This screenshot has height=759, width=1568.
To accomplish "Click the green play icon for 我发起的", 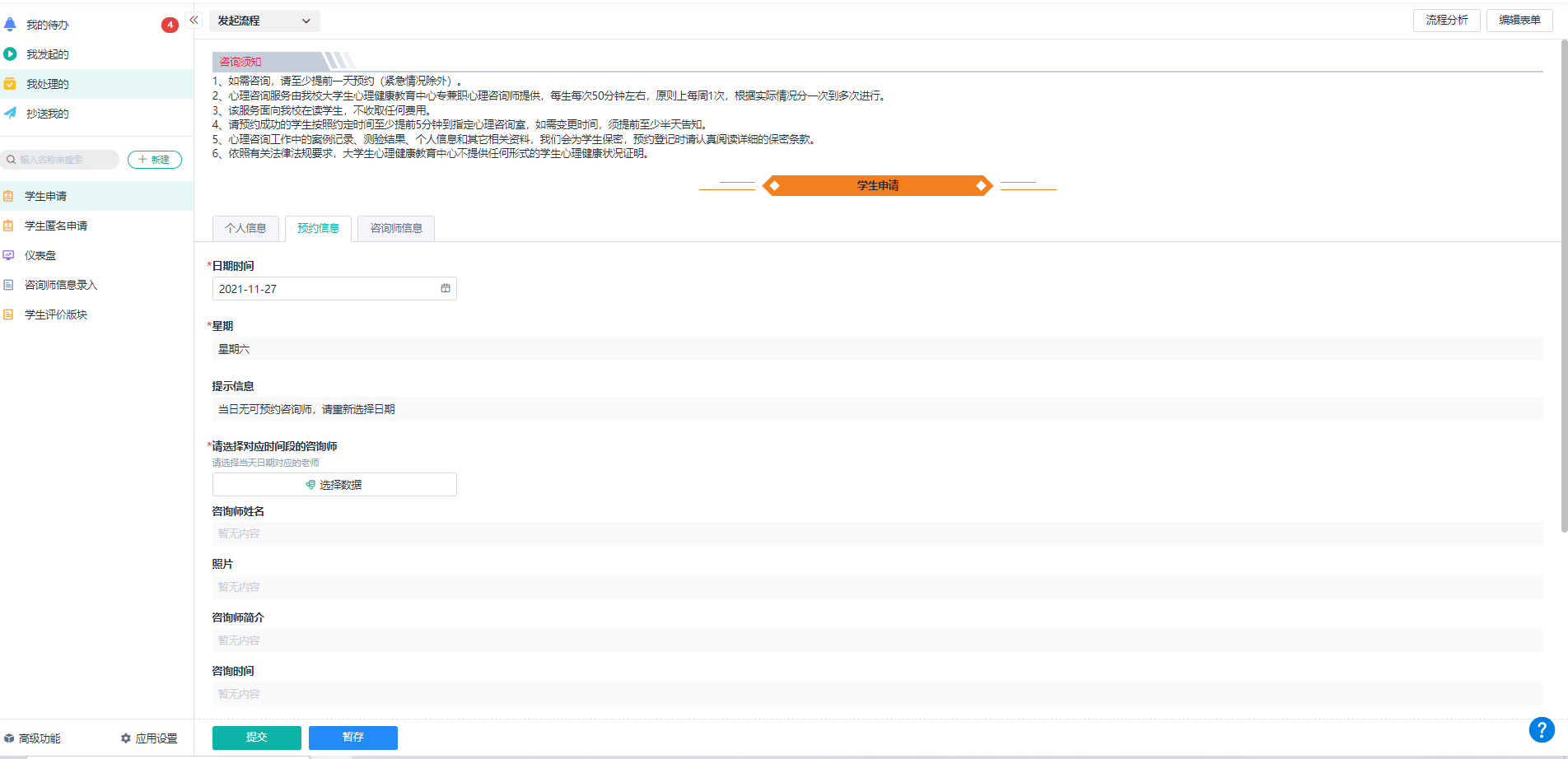I will (10, 54).
